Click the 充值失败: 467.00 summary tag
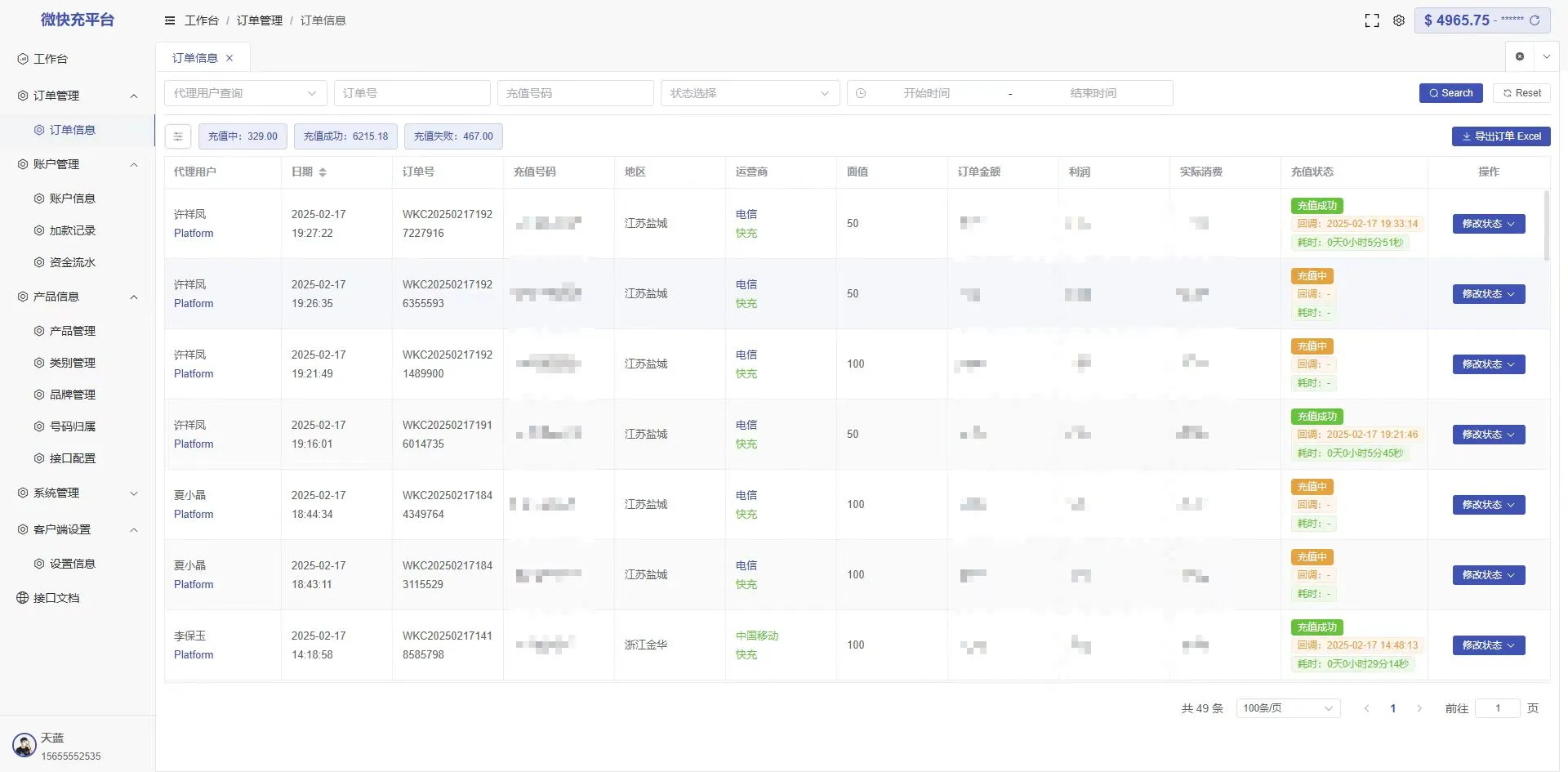Viewport: 1568px width, 772px height. [x=453, y=136]
